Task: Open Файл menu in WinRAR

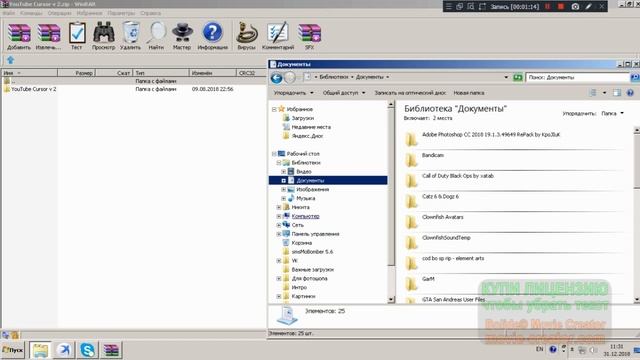Action: tap(9, 13)
